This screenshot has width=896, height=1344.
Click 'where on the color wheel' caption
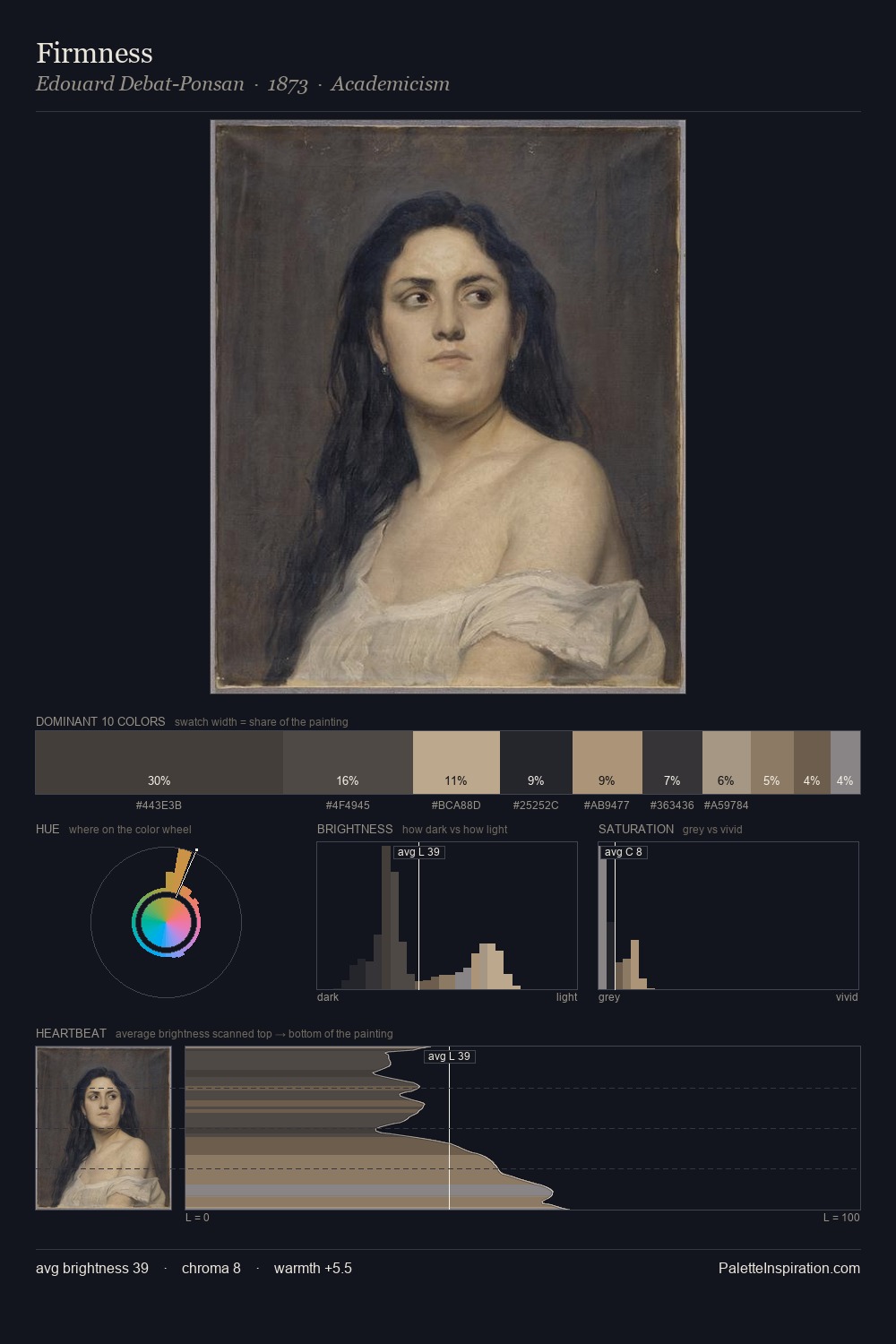pyautogui.click(x=130, y=829)
